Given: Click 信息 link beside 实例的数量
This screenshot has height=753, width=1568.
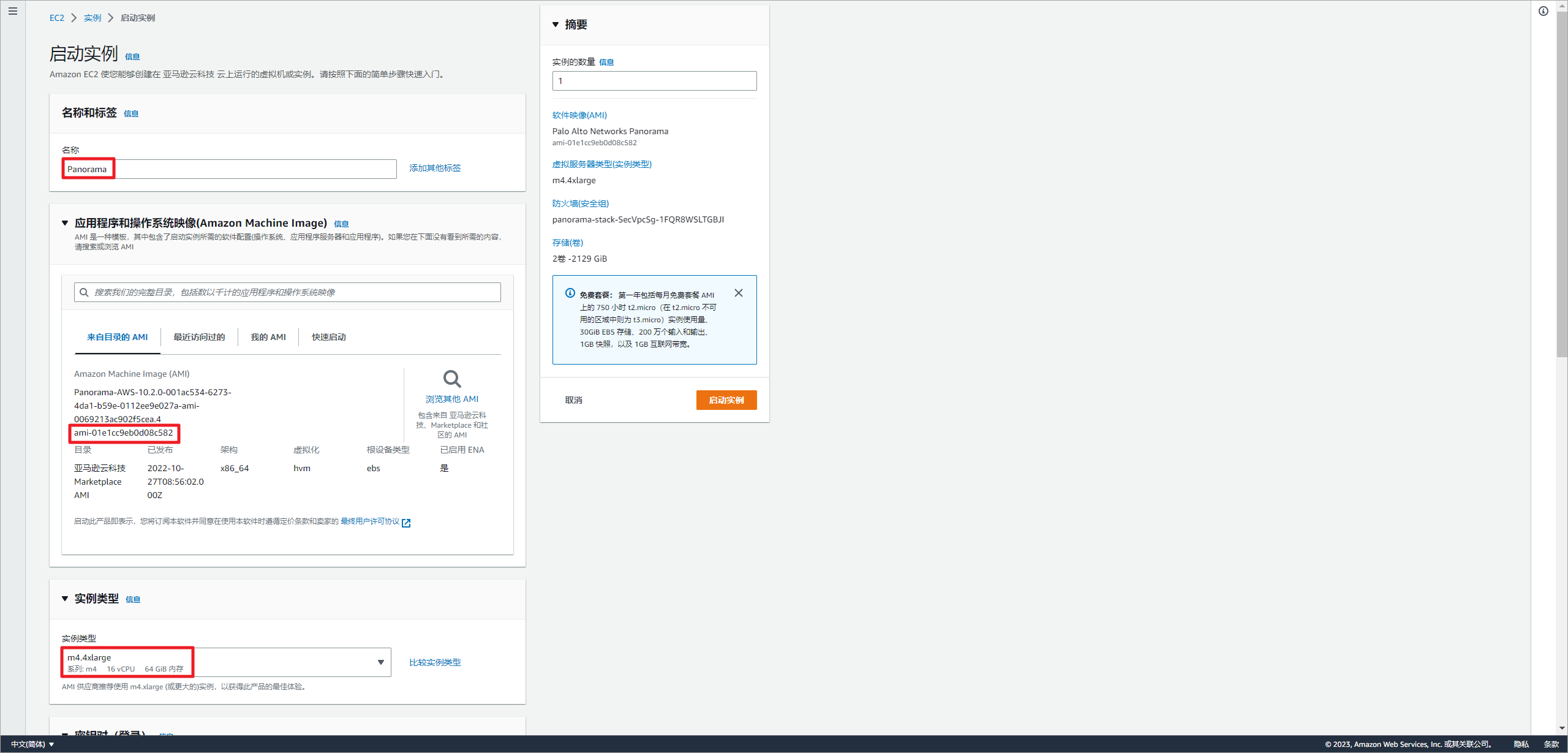Looking at the screenshot, I should tap(606, 62).
